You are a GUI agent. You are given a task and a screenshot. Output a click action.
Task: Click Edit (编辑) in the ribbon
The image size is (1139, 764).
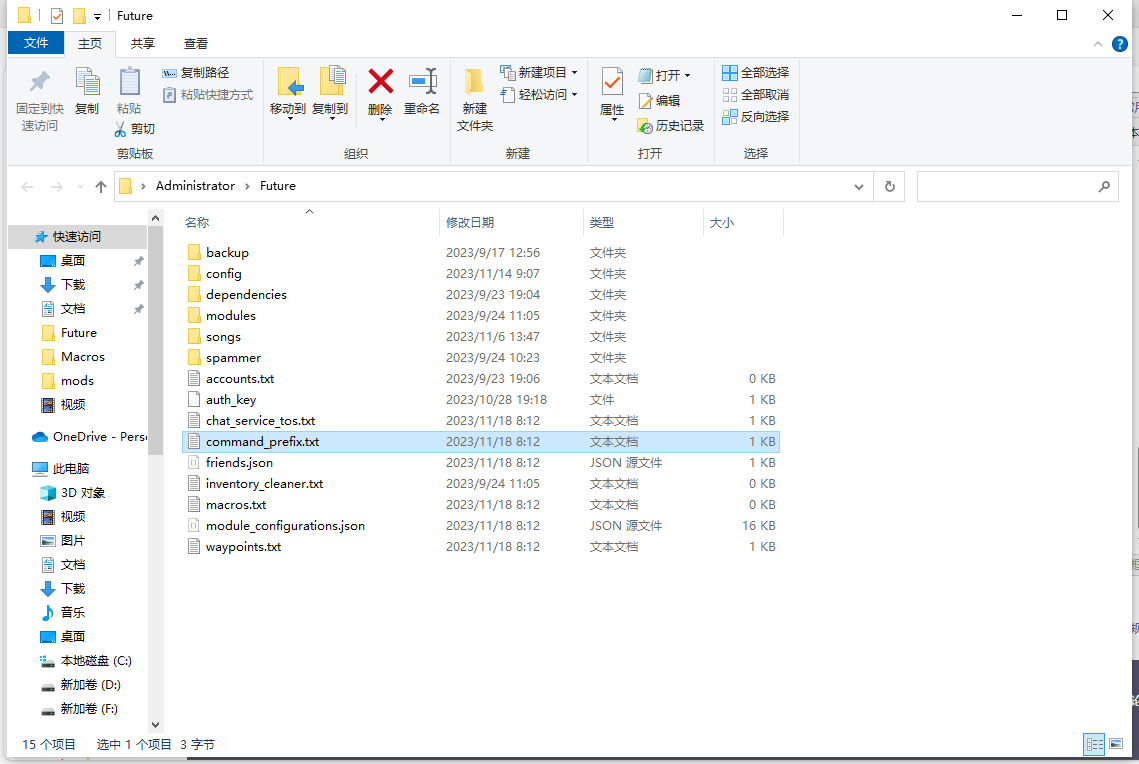coord(660,100)
